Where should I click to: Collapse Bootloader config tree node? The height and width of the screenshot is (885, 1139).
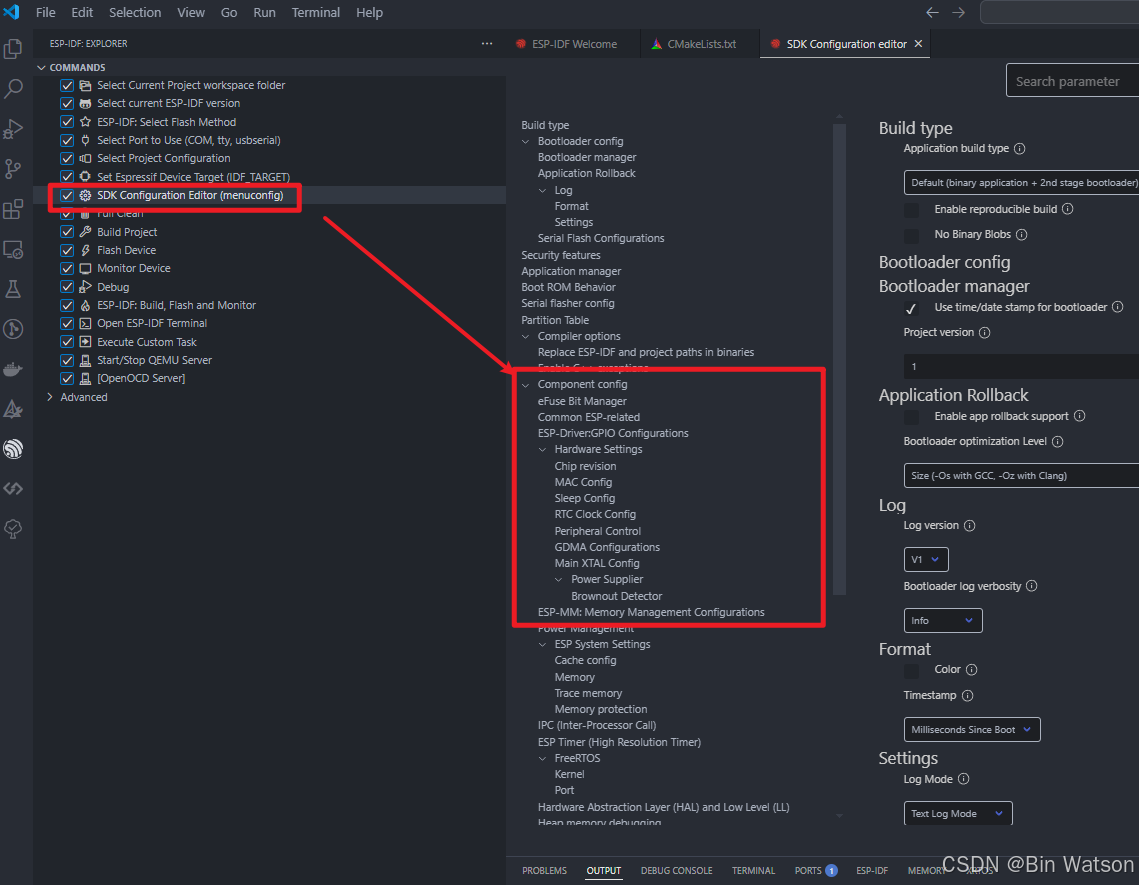(526, 142)
